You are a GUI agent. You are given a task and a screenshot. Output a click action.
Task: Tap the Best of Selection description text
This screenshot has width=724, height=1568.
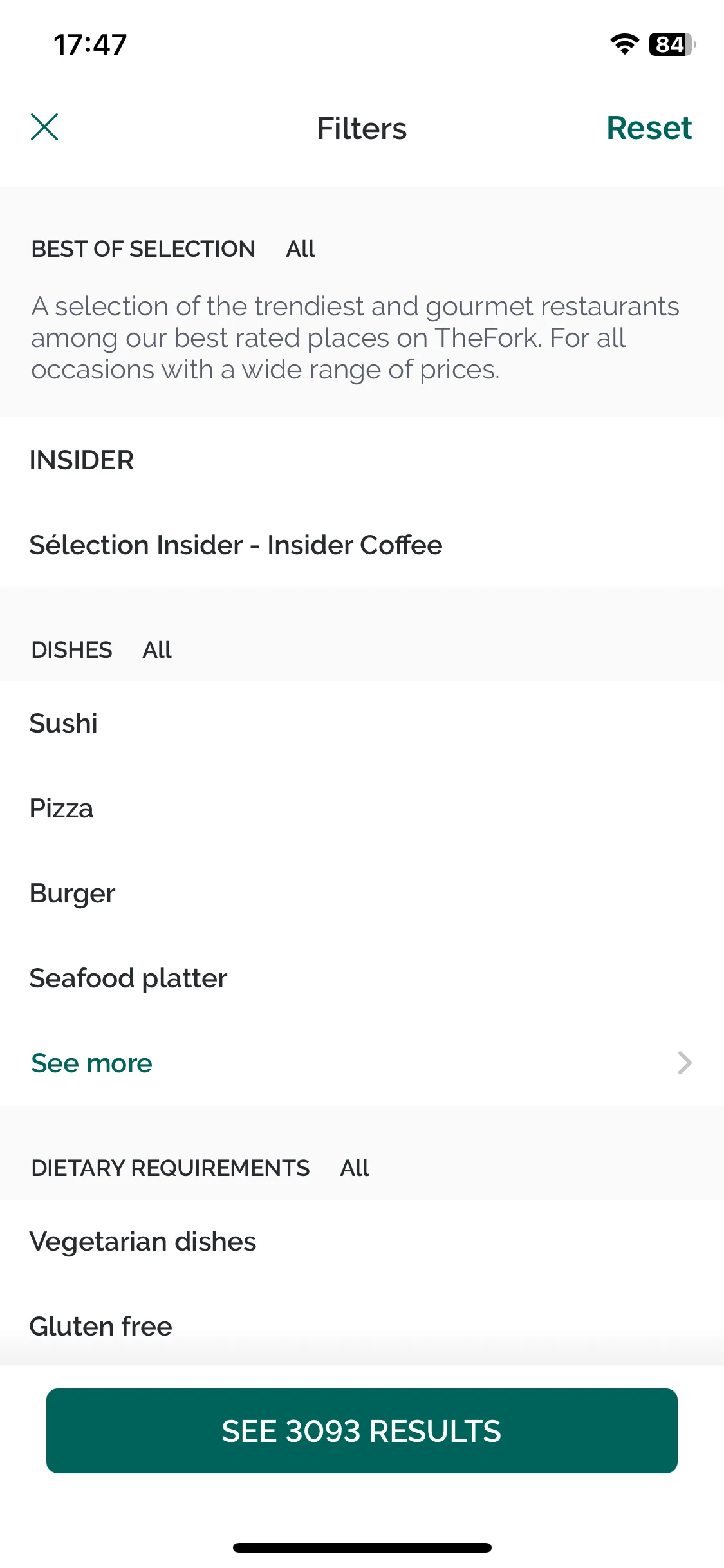click(x=355, y=338)
